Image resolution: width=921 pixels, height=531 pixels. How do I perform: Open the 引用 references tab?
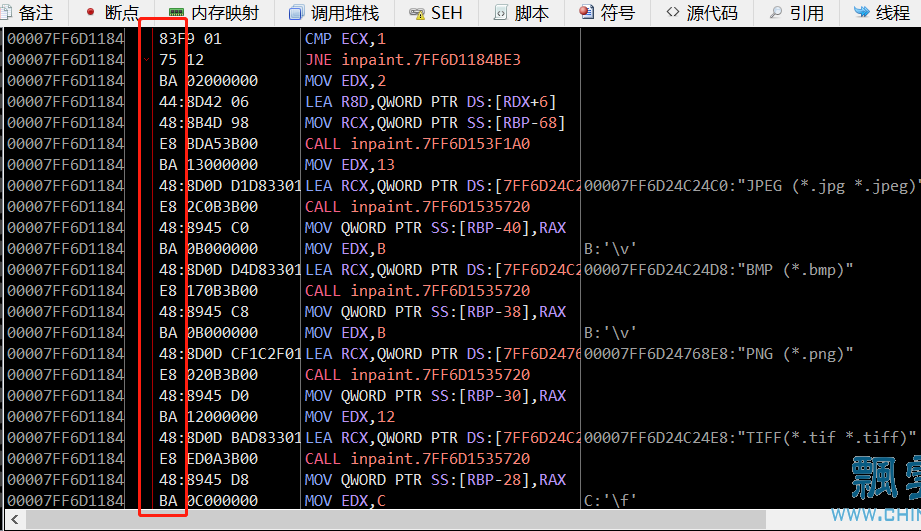click(x=796, y=12)
